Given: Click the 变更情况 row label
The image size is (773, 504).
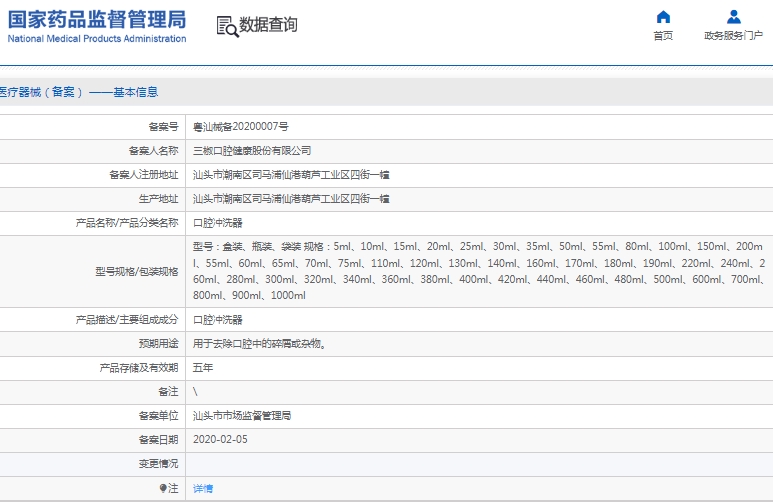Looking at the screenshot, I should click(158, 464).
